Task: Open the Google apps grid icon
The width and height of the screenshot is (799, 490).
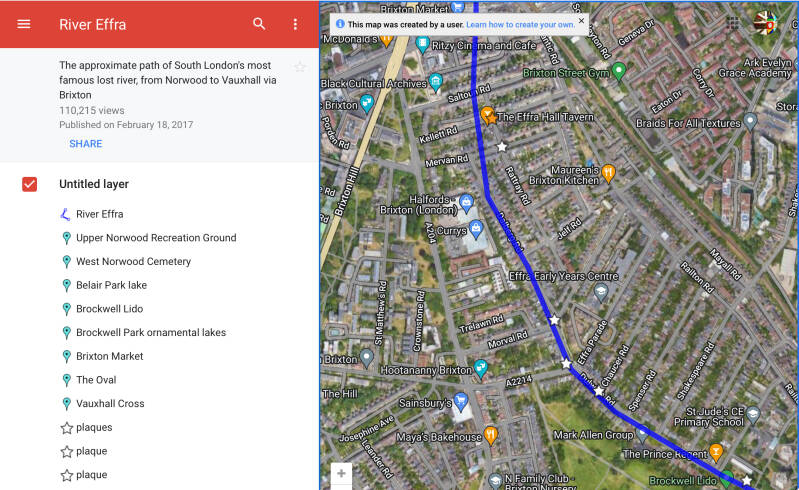Action: click(x=733, y=23)
